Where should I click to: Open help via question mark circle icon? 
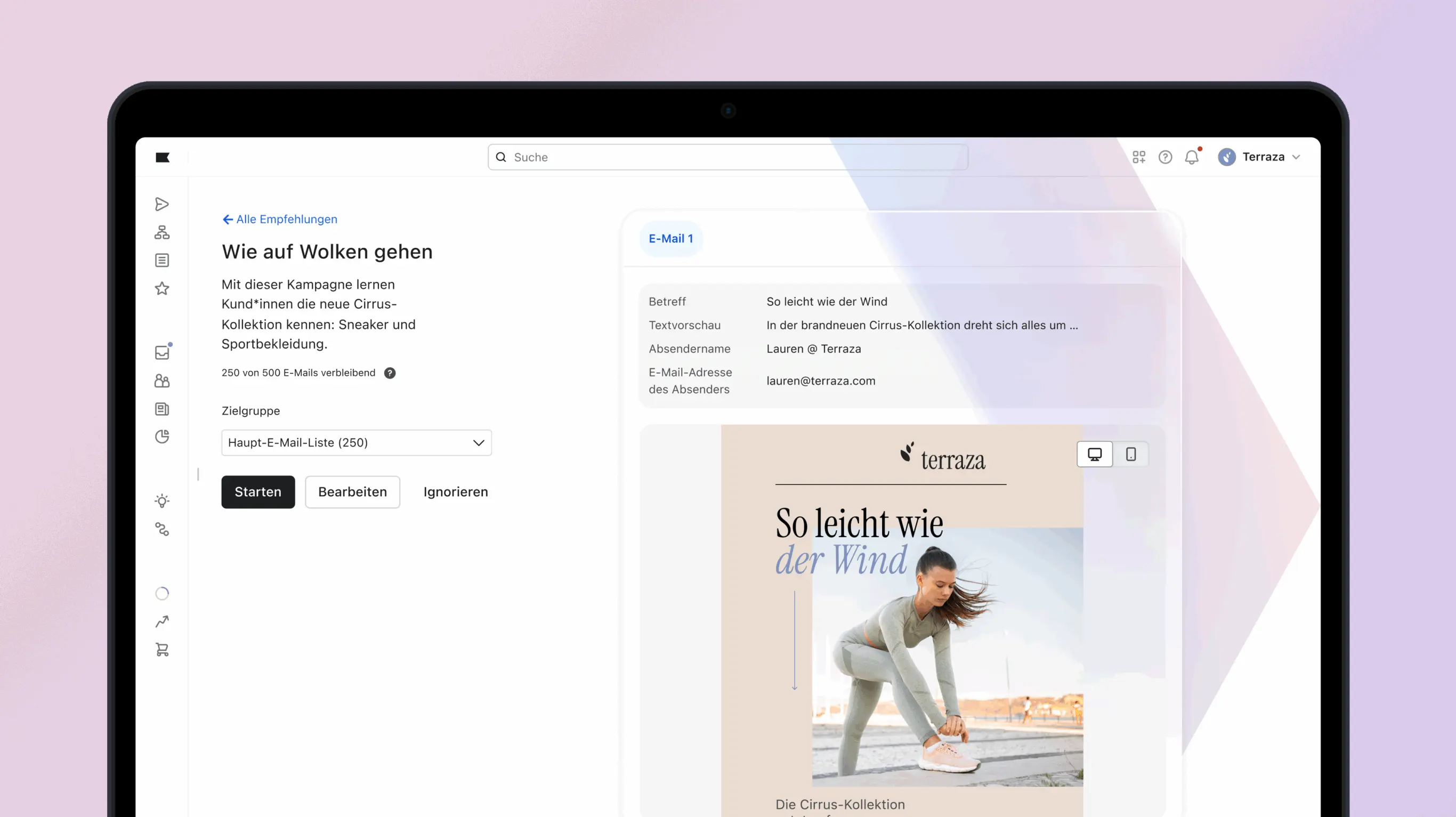(x=1165, y=157)
